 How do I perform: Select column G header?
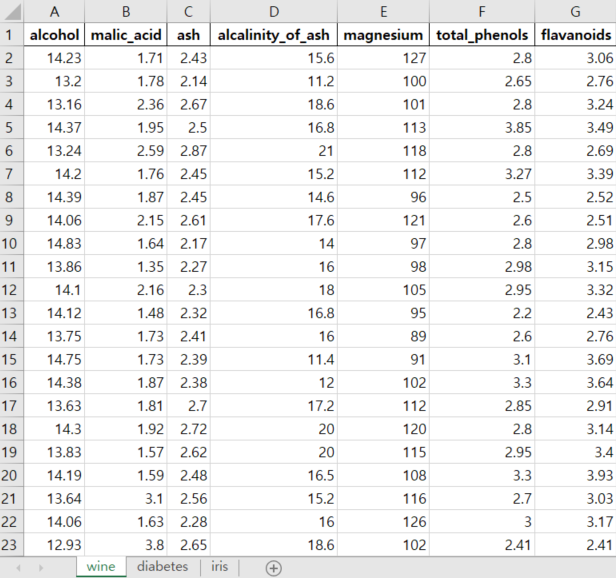tap(575, 11)
